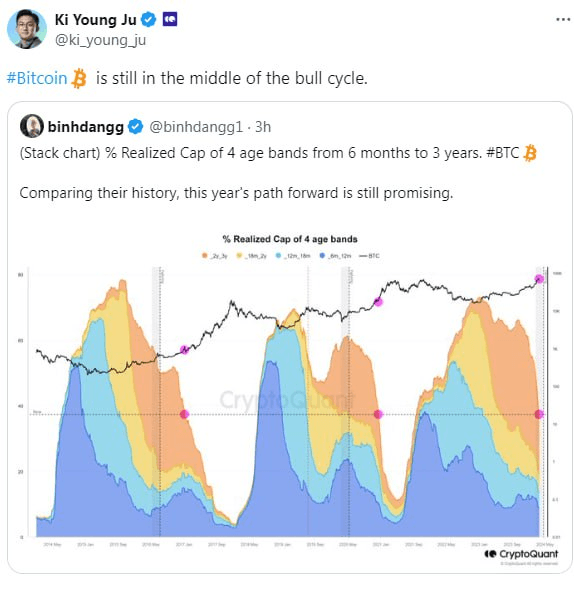Click Ki Young Ju's blue verified badge
Image resolution: width=574 pixels, height=590 pixels.
pyautogui.click(x=148, y=20)
